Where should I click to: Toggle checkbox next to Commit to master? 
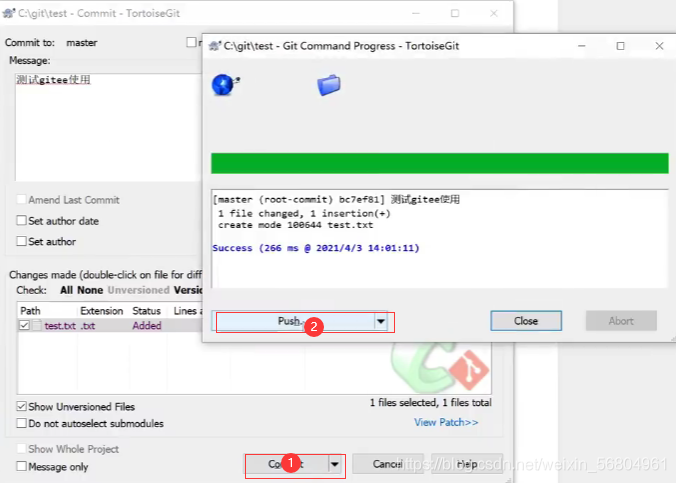coord(191,42)
